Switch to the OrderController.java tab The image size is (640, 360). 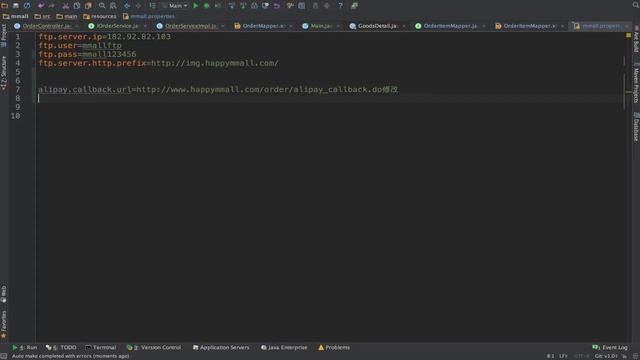pyautogui.click(x=47, y=26)
